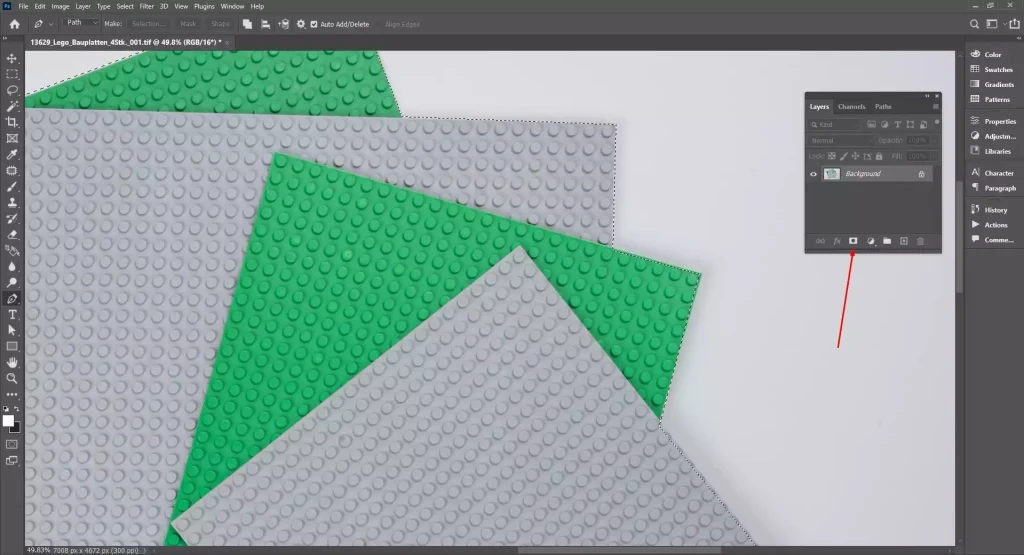Click the Home icon
The image size is (1024, 555).
[14, 24]
